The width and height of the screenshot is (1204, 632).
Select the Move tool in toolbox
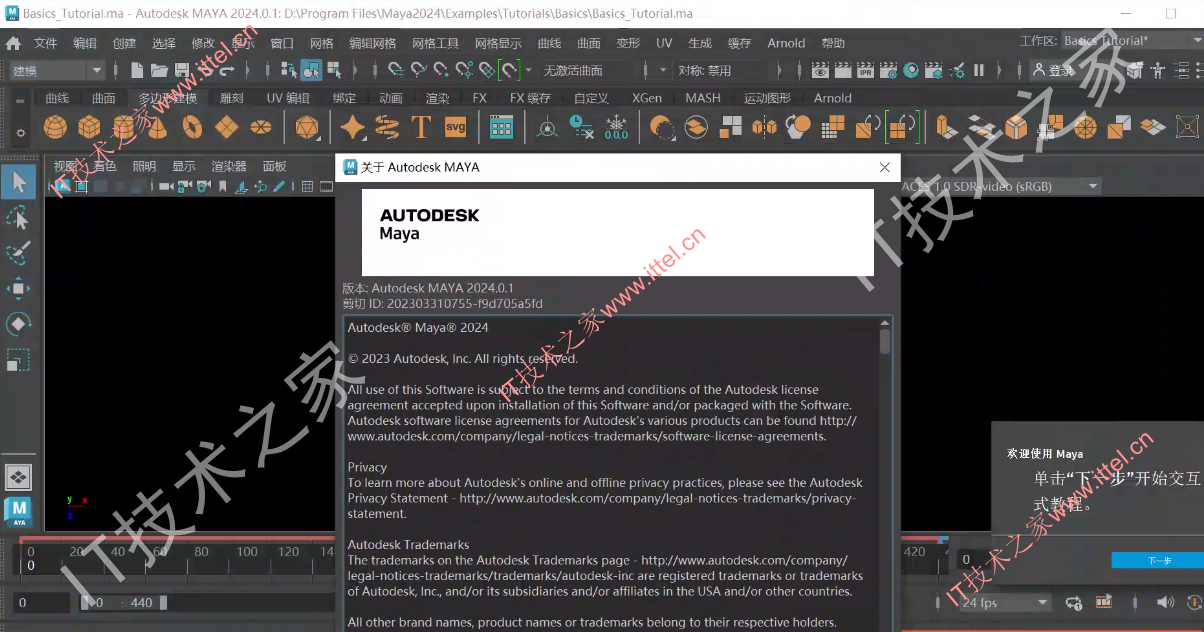(19, 289)
